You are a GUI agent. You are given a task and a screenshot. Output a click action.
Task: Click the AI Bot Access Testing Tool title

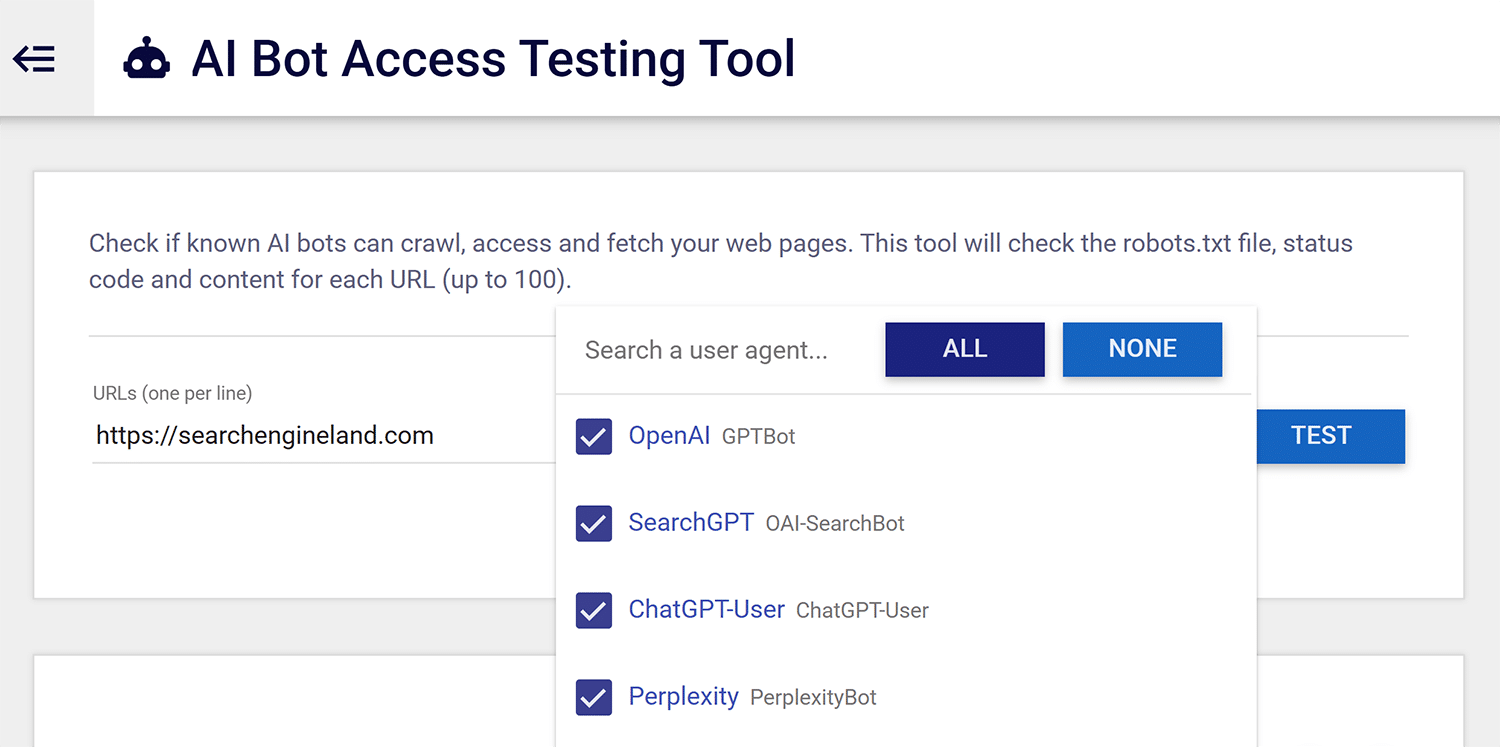493,59
